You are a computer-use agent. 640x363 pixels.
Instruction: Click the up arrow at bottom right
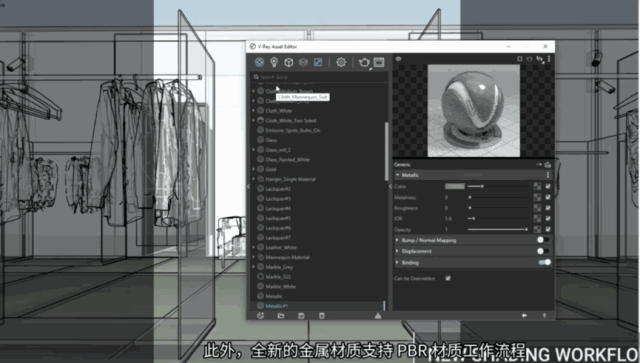544,315
